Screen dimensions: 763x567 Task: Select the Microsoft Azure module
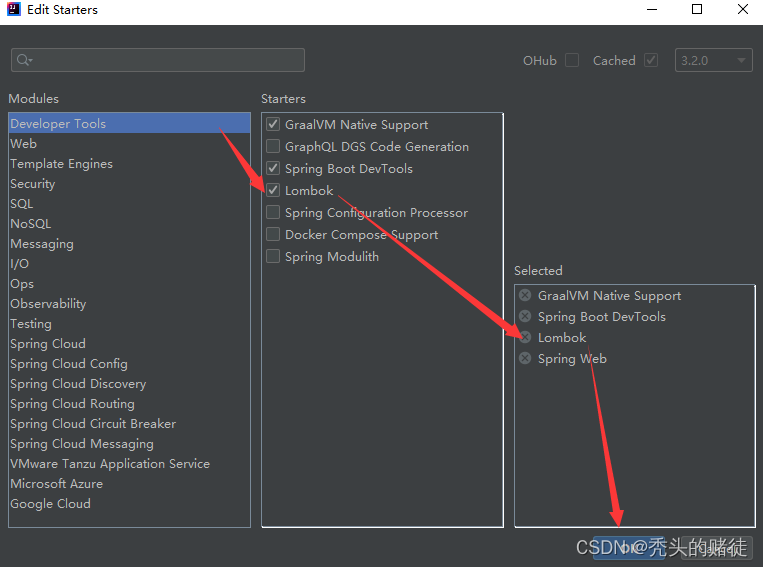coord(129,483)
